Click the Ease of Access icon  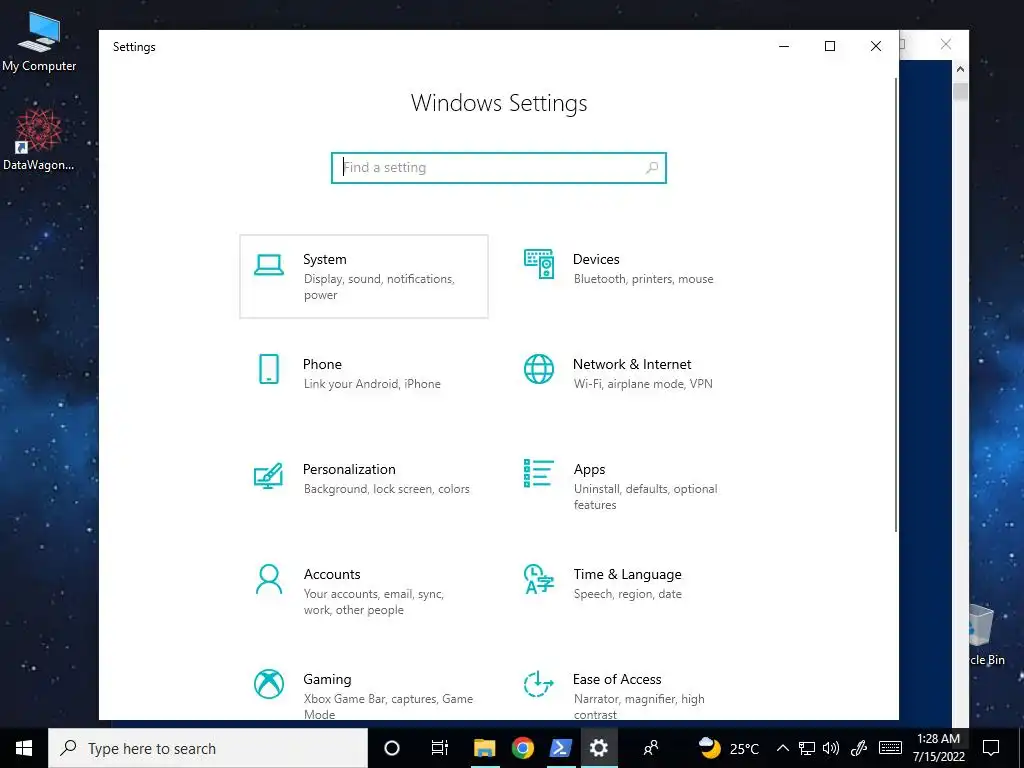pyautogui.click(x=539, y=684)
